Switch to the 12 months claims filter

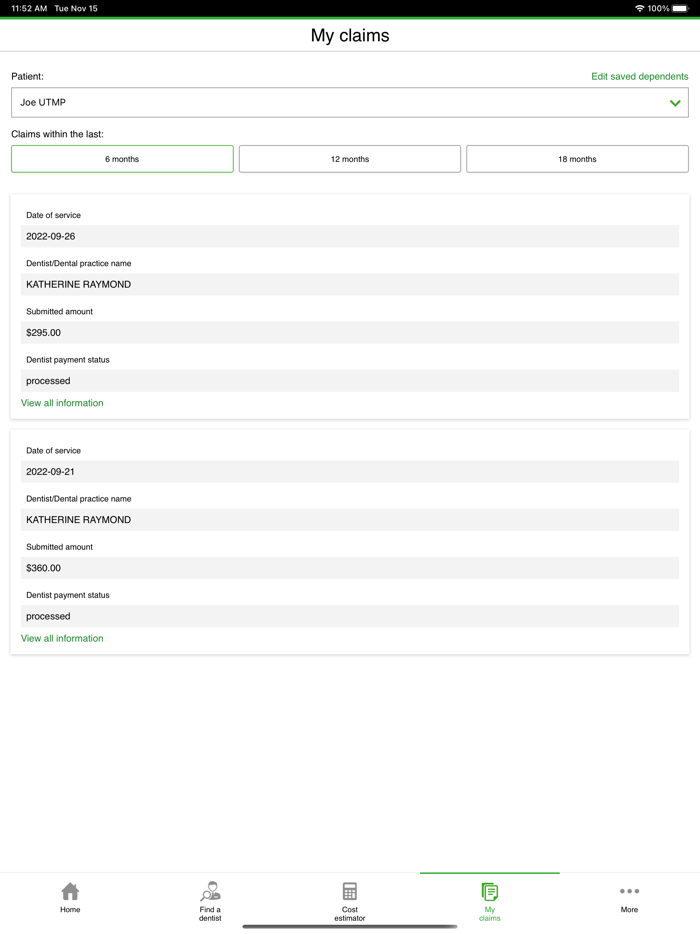tap(349, 158)
